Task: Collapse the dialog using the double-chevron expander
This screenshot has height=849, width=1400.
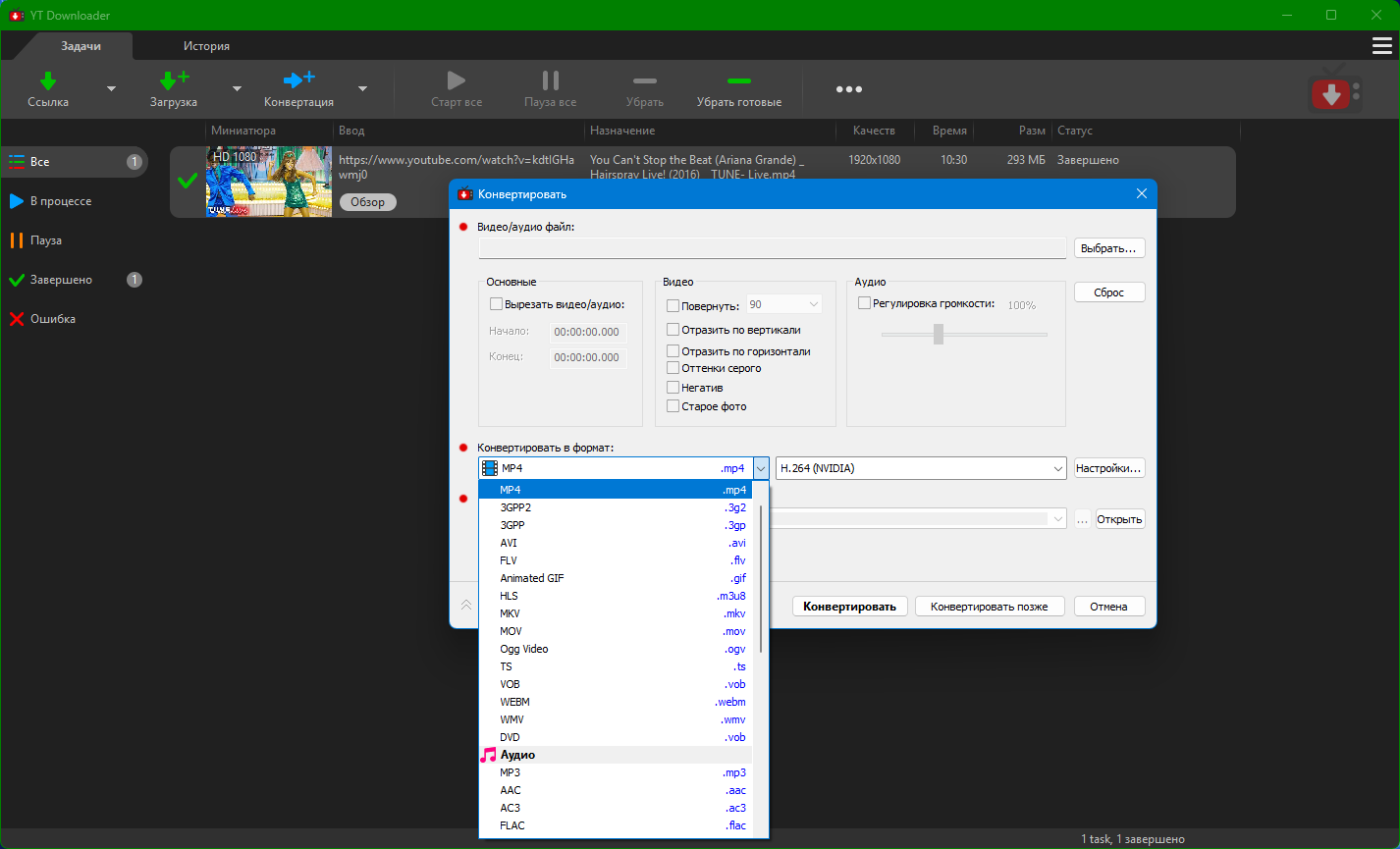Action: click(466, 606)
